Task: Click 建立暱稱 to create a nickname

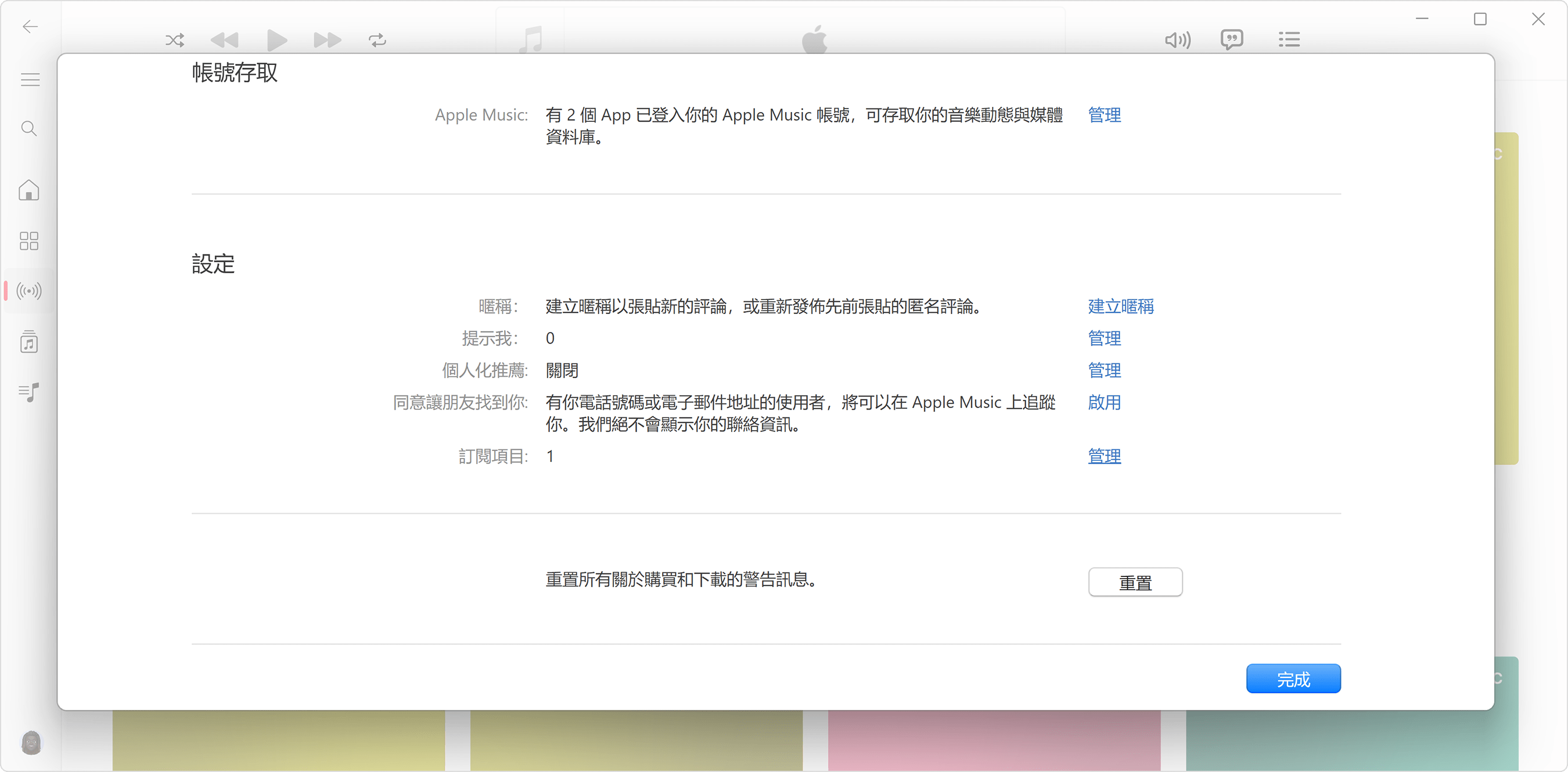Action: pyautogui.click(x=1121, y=306)
